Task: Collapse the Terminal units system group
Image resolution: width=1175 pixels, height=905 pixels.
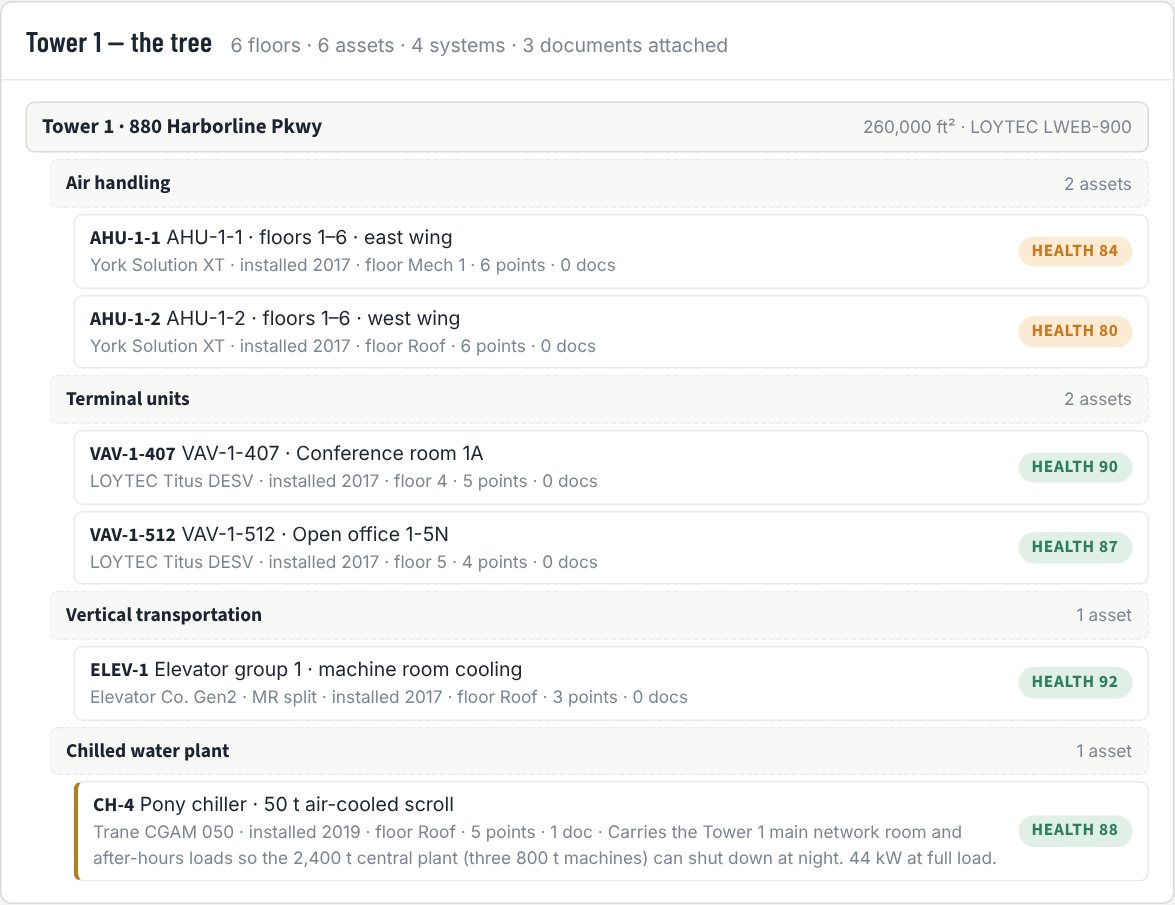Action: pyautogui.click(x=599, y=399)
